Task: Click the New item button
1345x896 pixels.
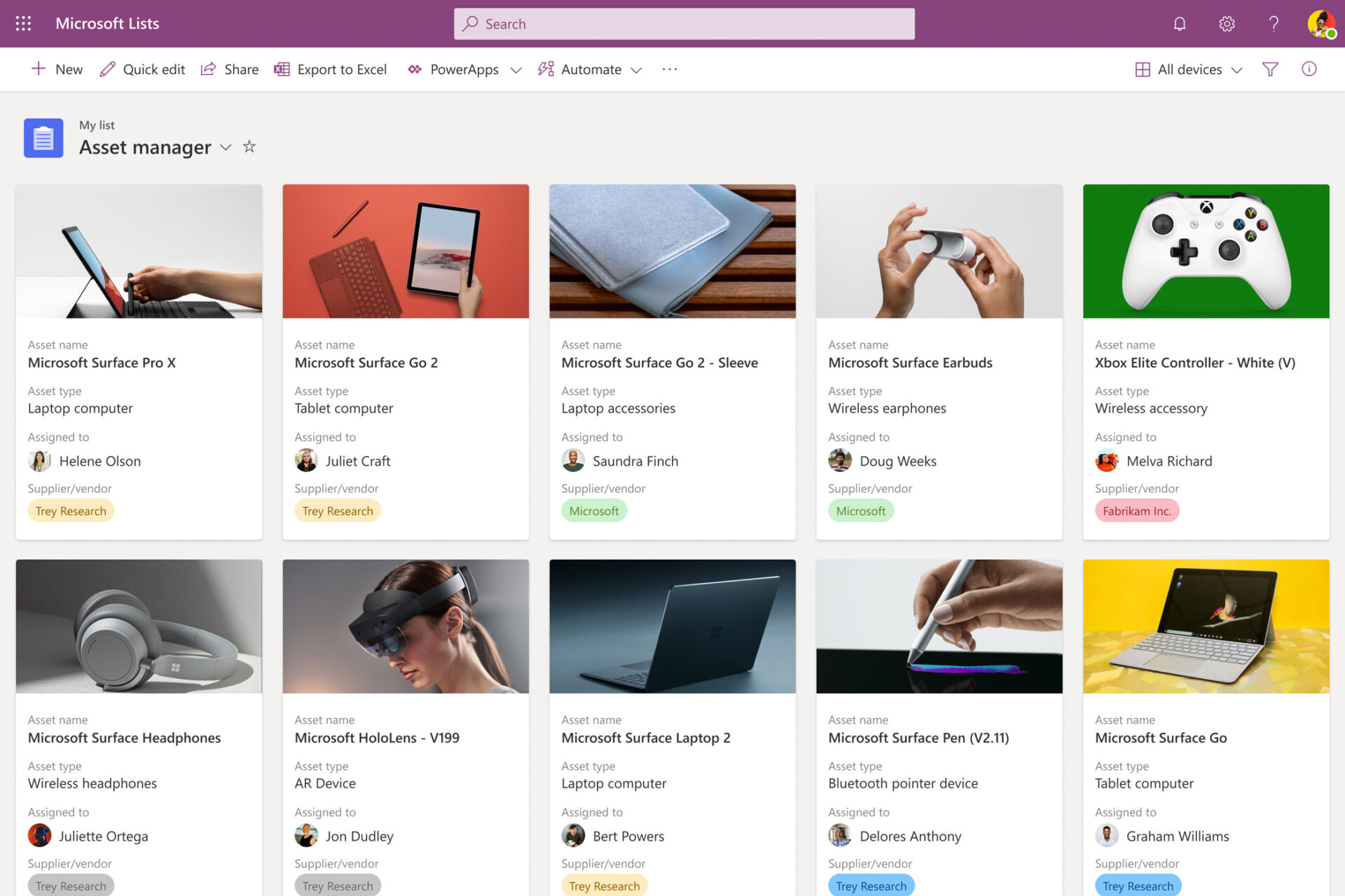Action: [57, 69]
